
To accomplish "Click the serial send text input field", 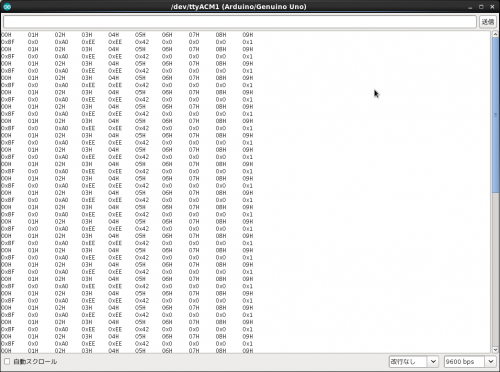I will (x=240, y=22).
